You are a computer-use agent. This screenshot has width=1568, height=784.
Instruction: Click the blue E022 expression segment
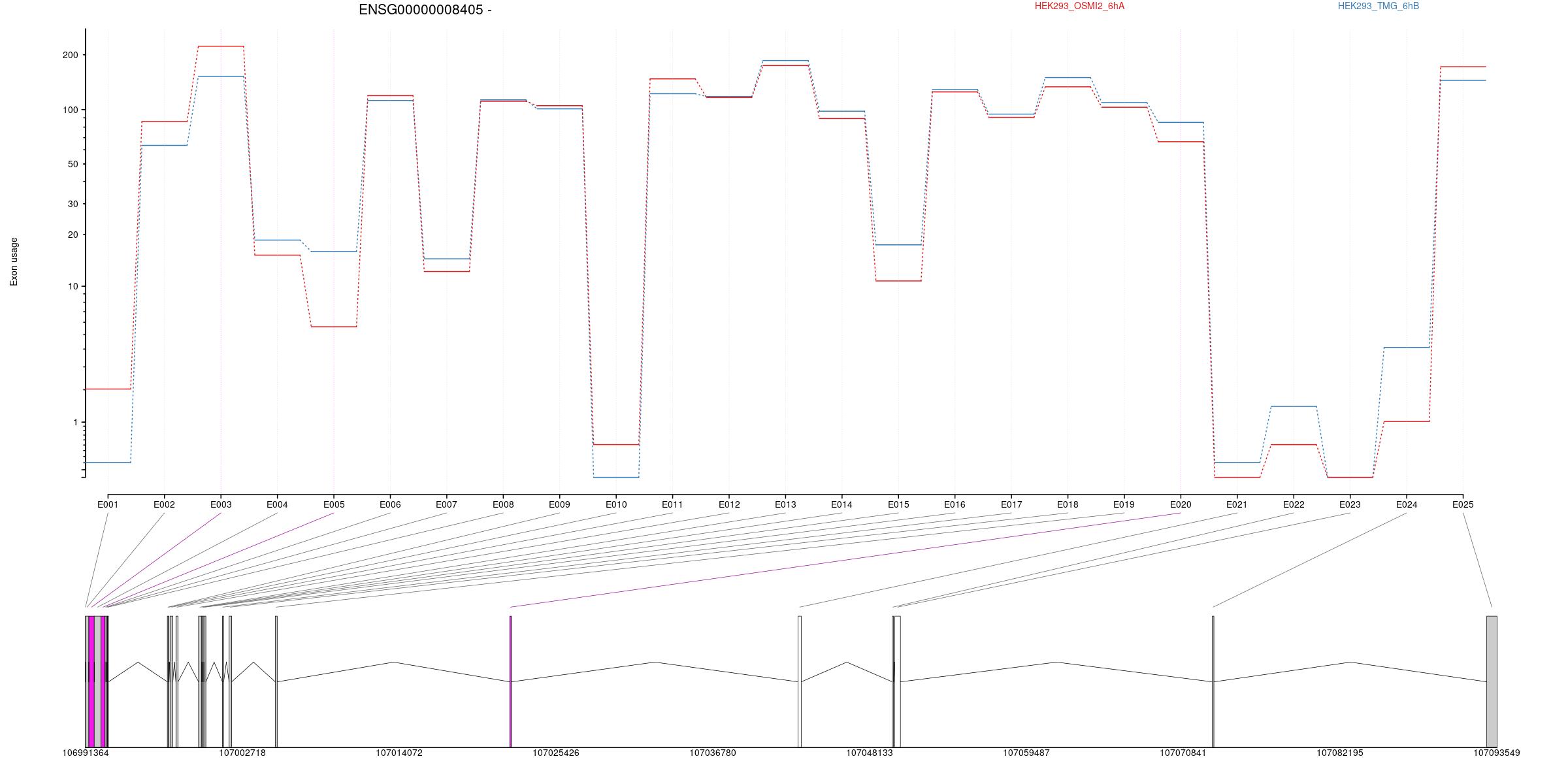click(x=1294, y=406)
